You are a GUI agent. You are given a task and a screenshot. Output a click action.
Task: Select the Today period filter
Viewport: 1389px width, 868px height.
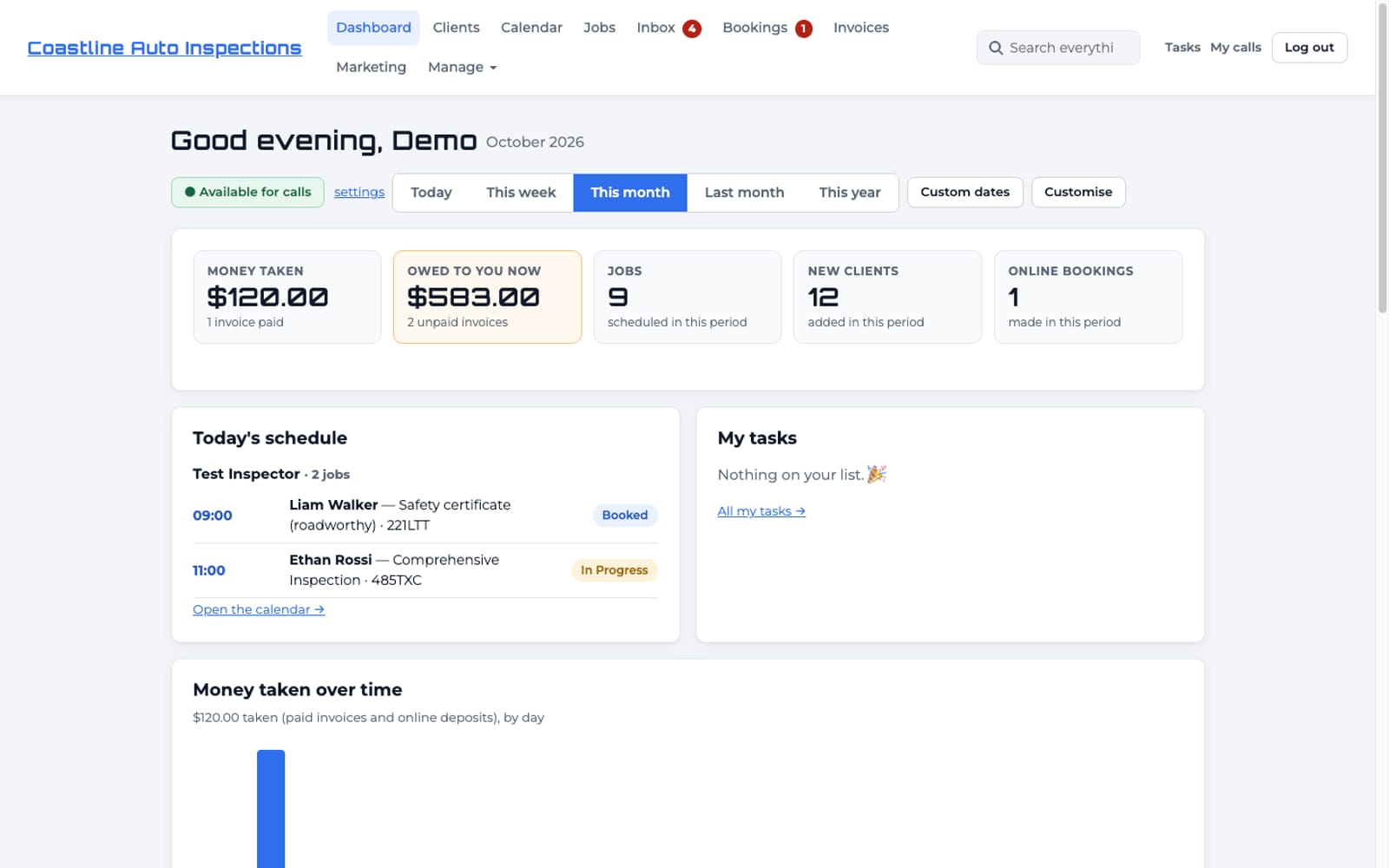pyautogui.click(x=431, y=193)
